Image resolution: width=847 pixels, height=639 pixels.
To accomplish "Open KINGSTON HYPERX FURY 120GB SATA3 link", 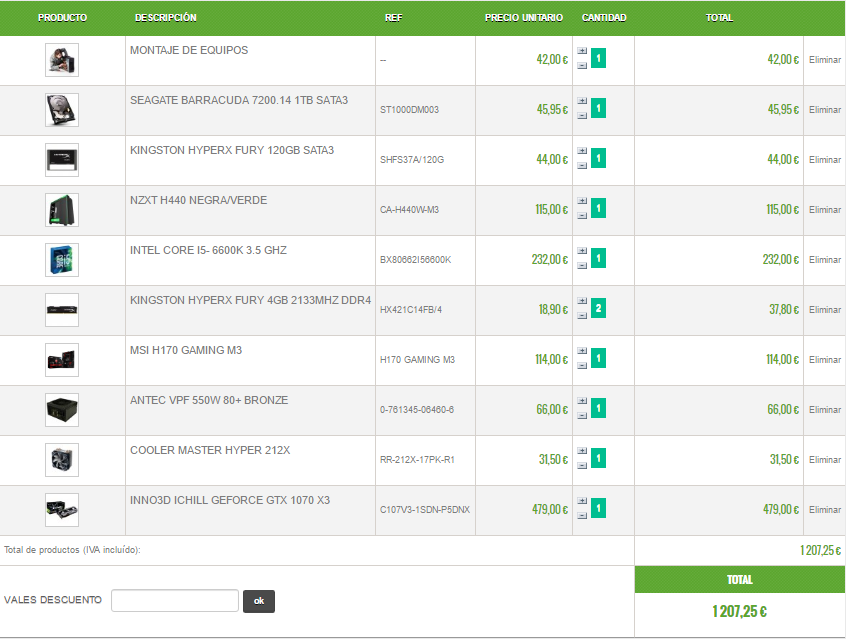I will click(232, 150).
